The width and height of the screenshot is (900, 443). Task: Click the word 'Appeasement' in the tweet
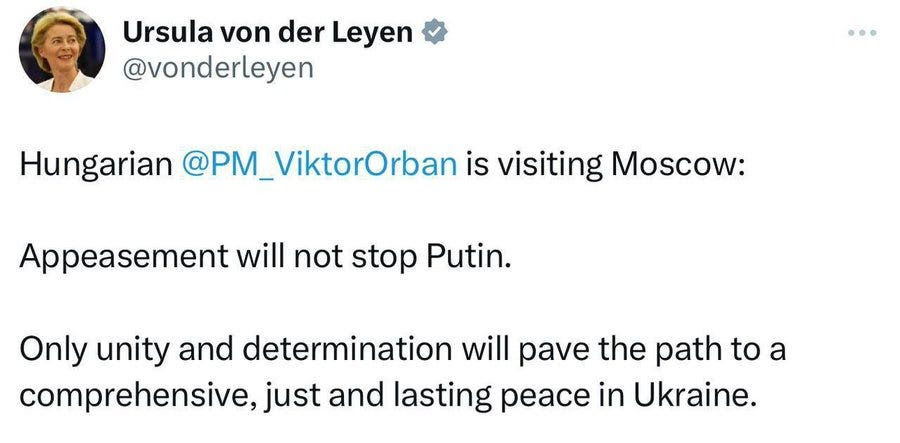pyautogui.click(x=123, y=259)
